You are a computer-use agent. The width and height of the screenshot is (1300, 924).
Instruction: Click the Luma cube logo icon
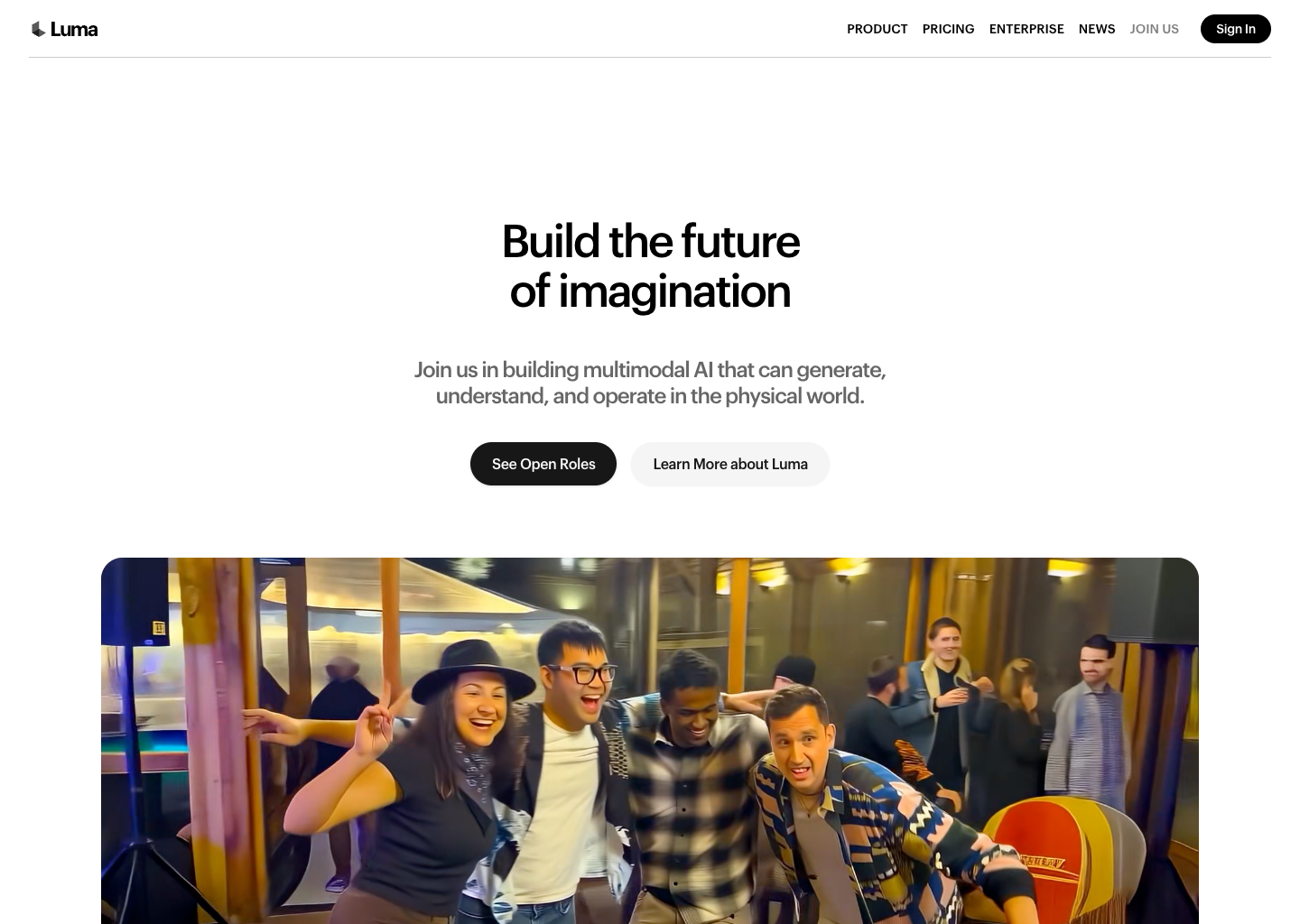38,29
